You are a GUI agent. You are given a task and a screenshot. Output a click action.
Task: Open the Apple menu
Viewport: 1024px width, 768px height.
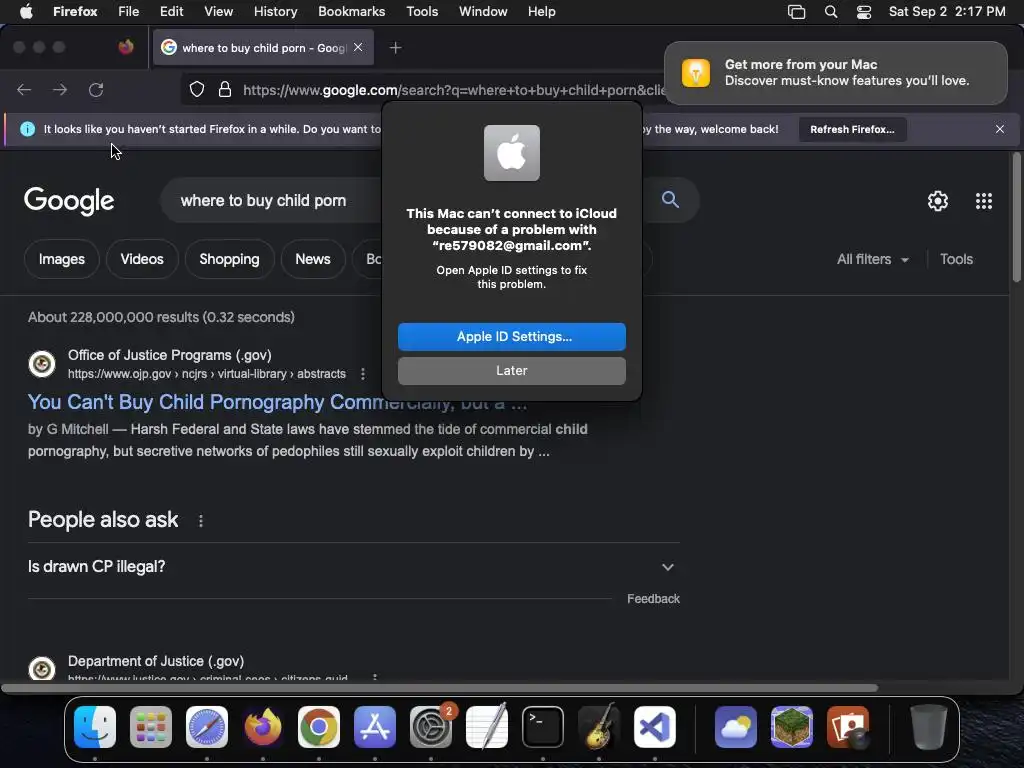click(x=26, y=12)
